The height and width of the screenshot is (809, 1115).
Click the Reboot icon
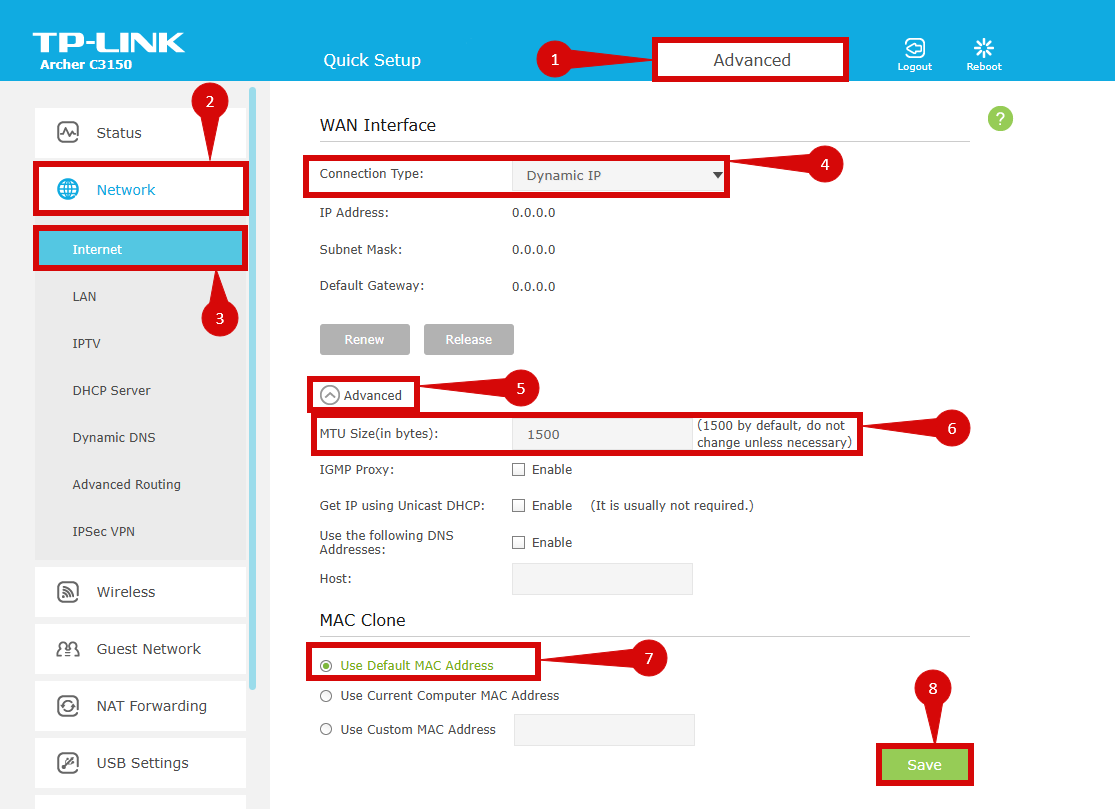(x=983, y=48)
